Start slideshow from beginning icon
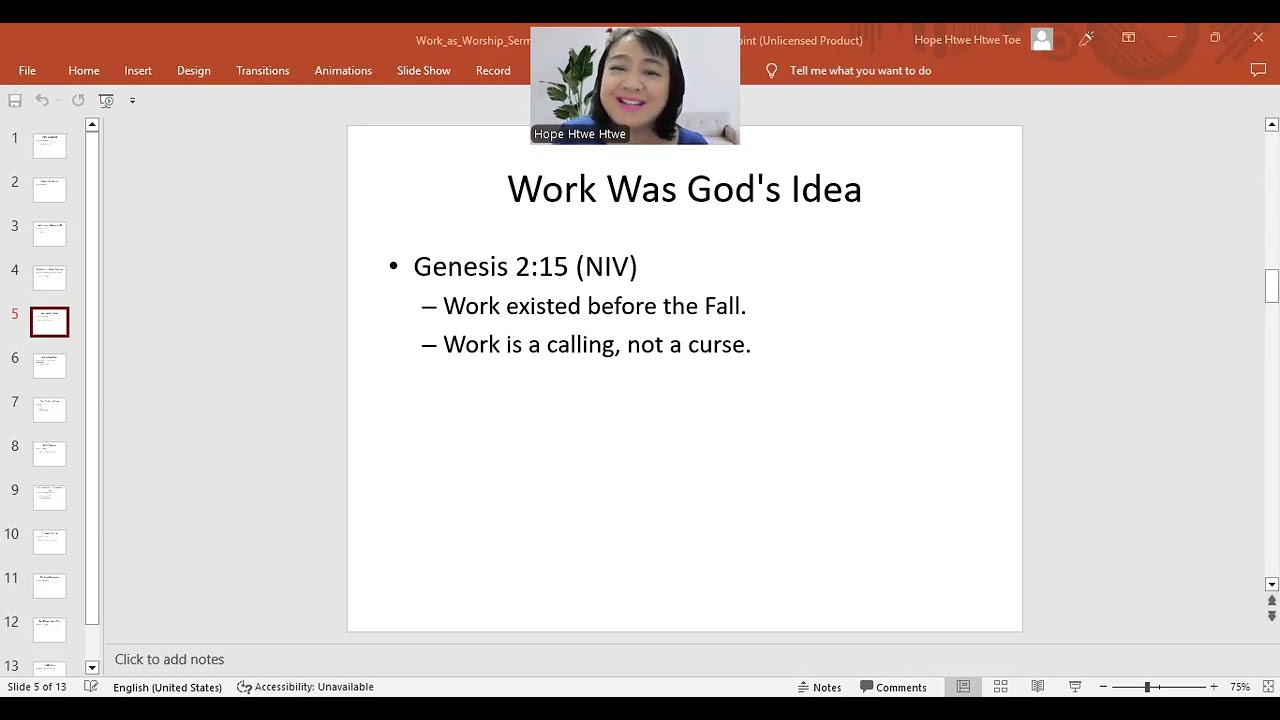 pos(106,100)
